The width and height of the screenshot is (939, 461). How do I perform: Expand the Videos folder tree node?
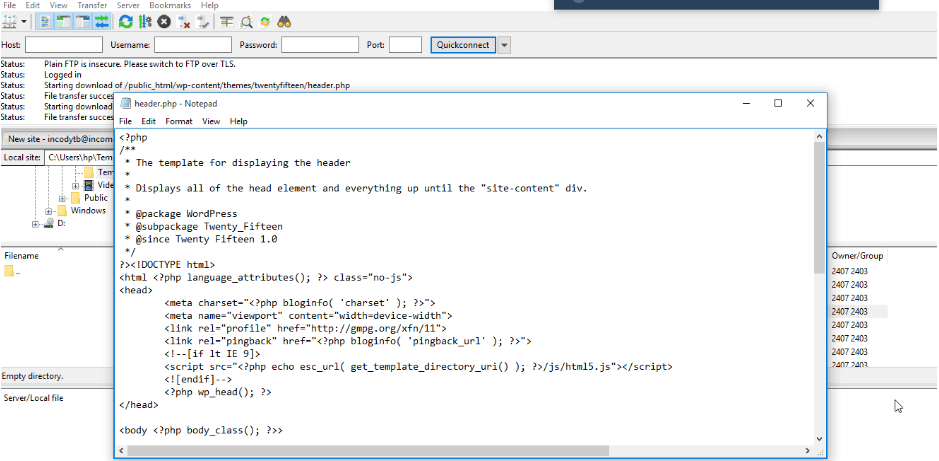click(x=75, y=186)
